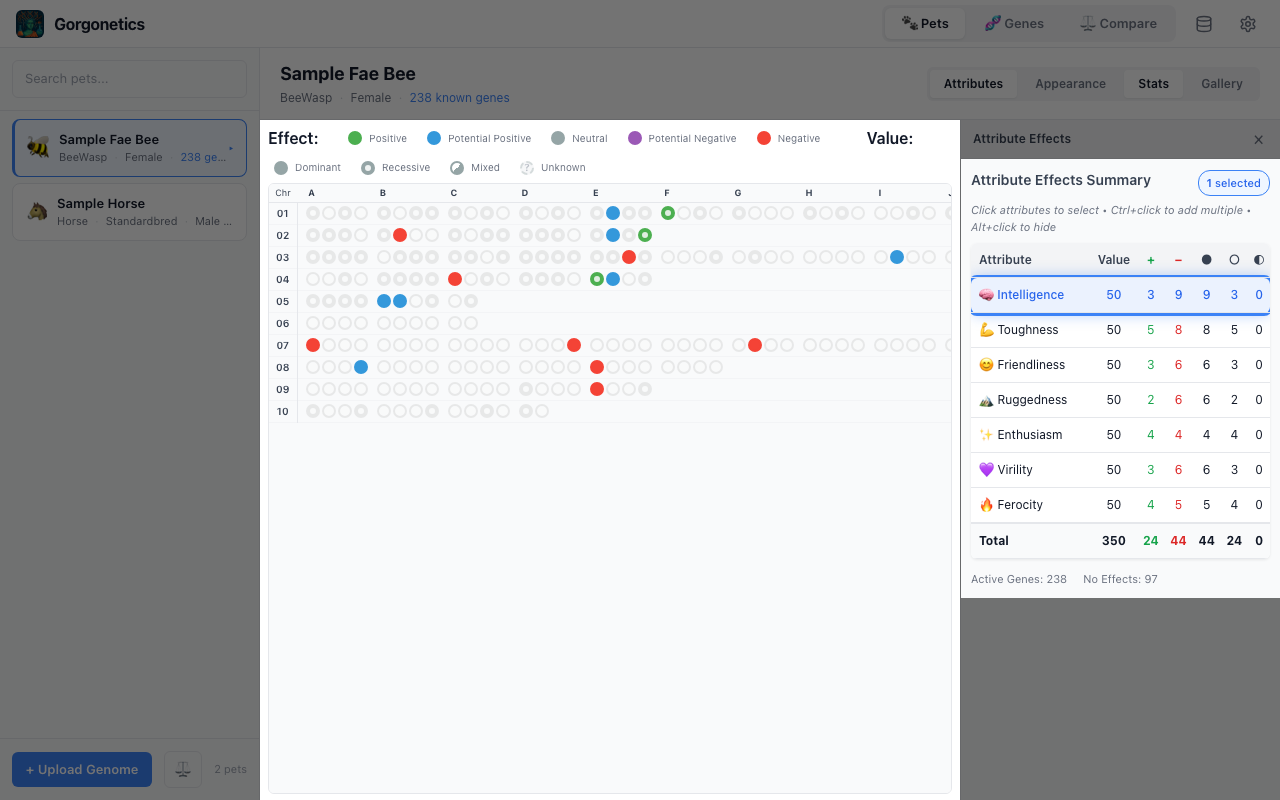
Task: Click in the Search pets field
Action: tap(129, 78)
